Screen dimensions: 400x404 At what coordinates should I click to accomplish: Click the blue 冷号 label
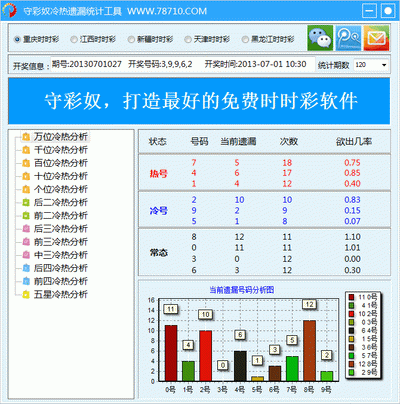158,211
